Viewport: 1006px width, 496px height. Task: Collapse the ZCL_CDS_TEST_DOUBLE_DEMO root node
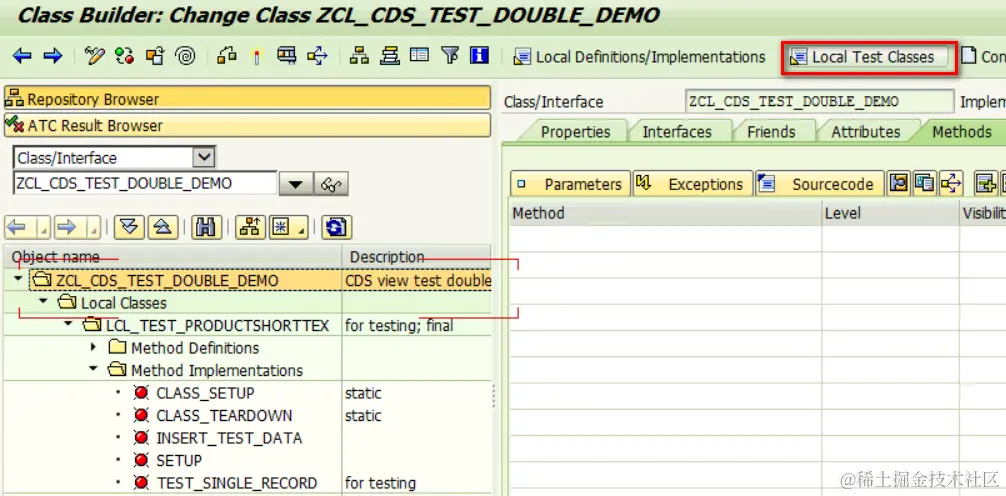(x=19, y=280)
